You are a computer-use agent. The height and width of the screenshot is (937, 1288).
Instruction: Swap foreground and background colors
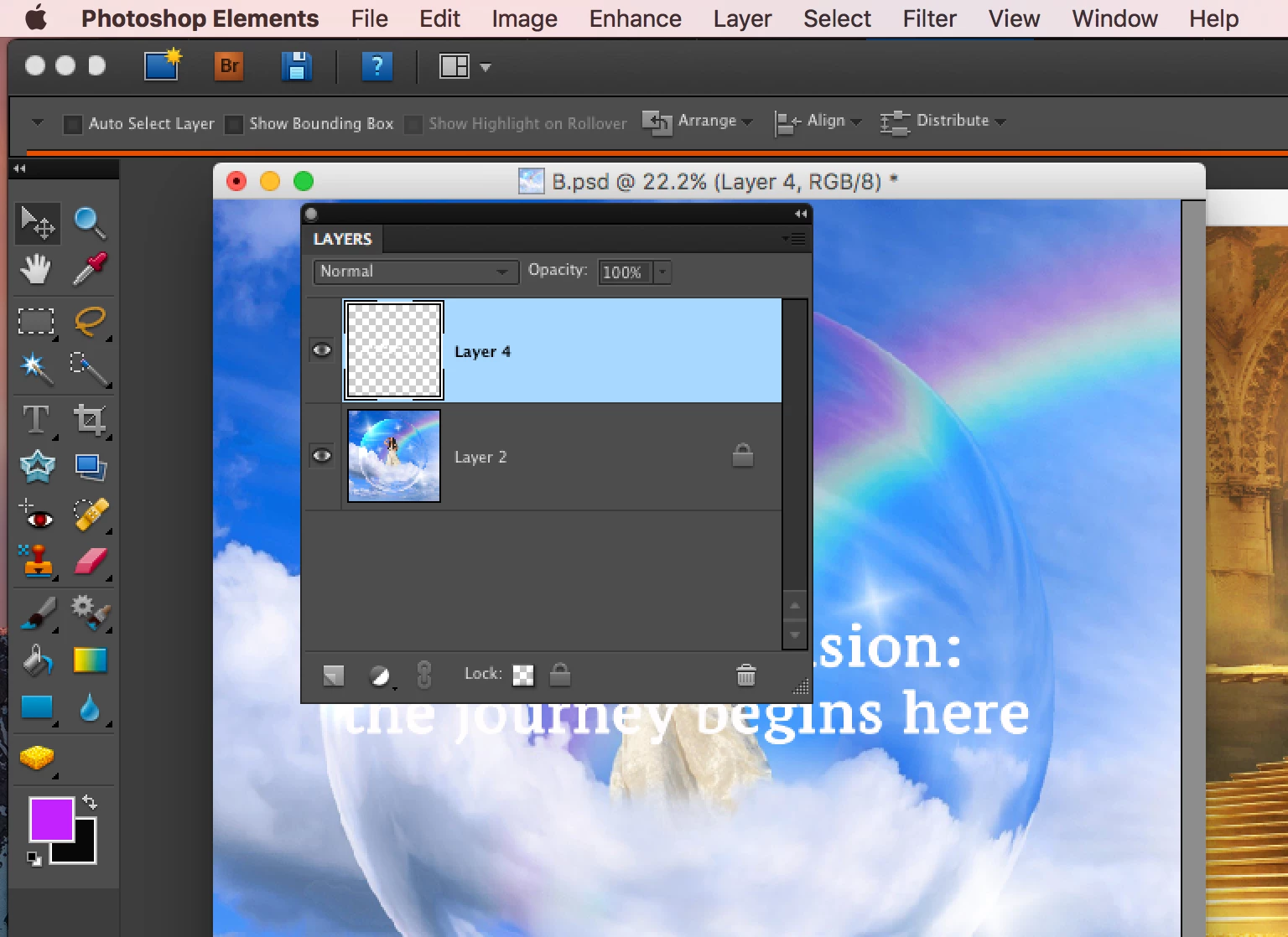coord(90,802)
